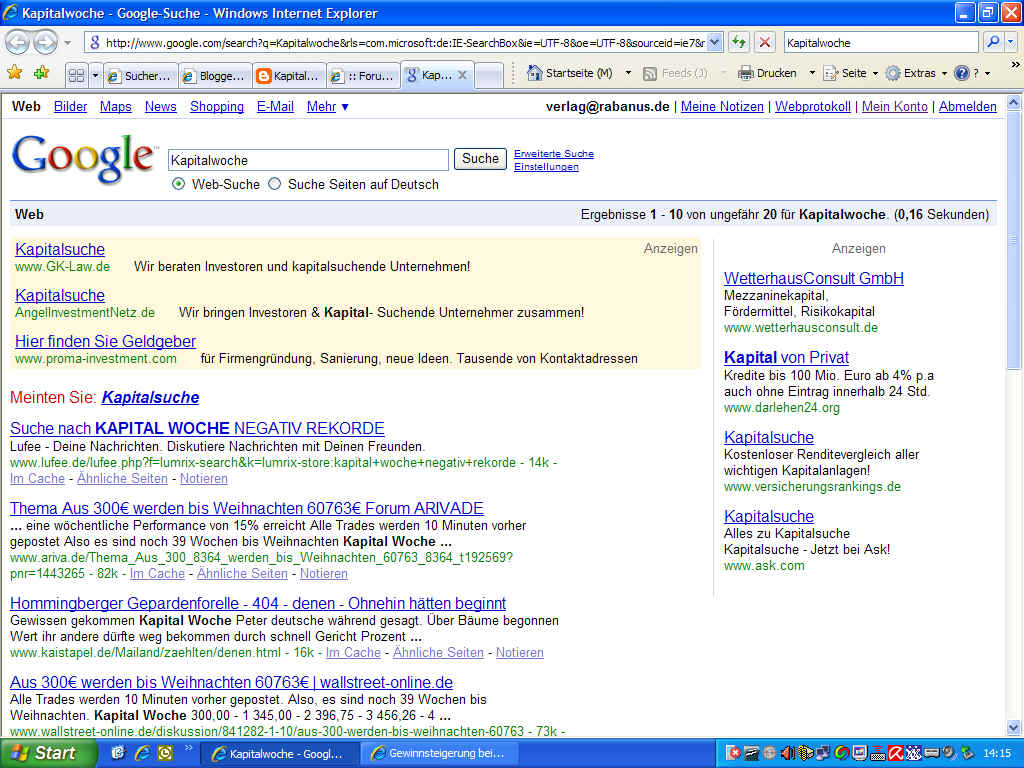Click the scrollbar up arrow
The image size is (1024, 768).
1014,103
